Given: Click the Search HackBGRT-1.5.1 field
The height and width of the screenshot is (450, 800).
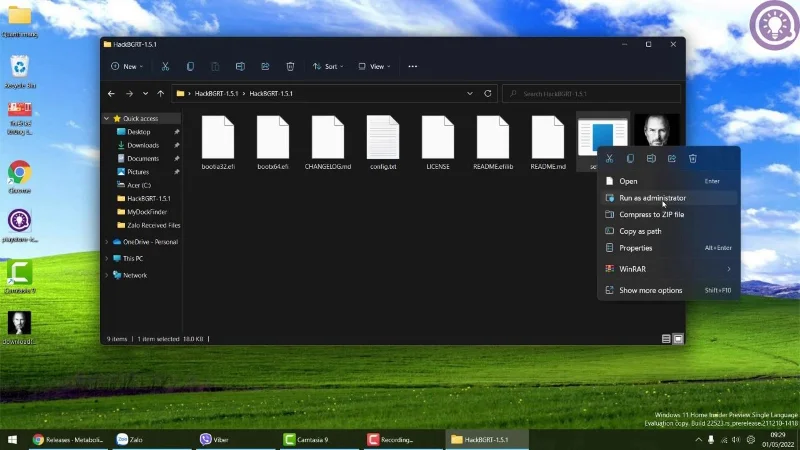Looking at the screenshot, I should [592, 94].
